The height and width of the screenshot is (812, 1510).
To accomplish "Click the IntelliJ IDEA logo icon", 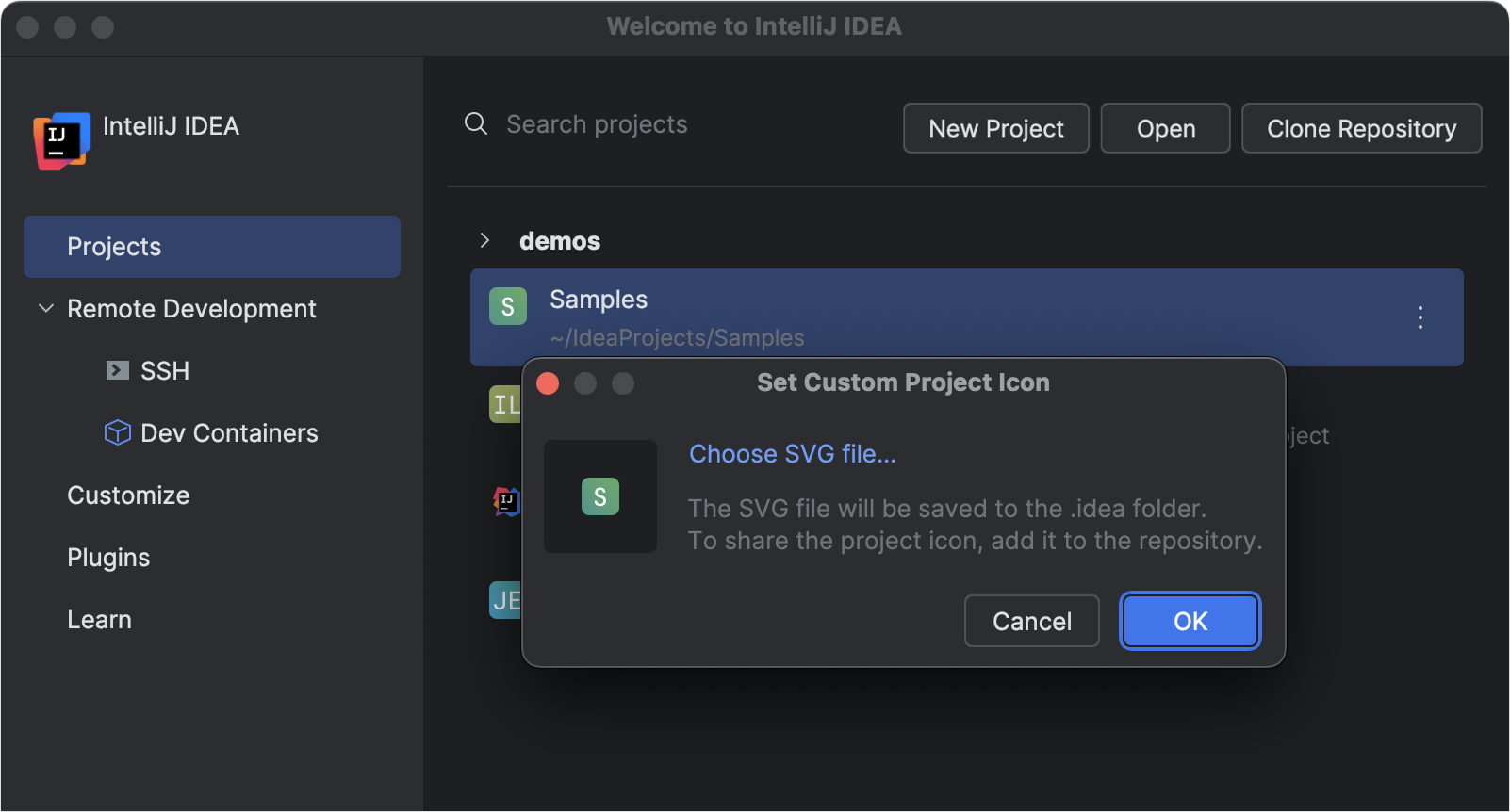I will pos(60,139).
